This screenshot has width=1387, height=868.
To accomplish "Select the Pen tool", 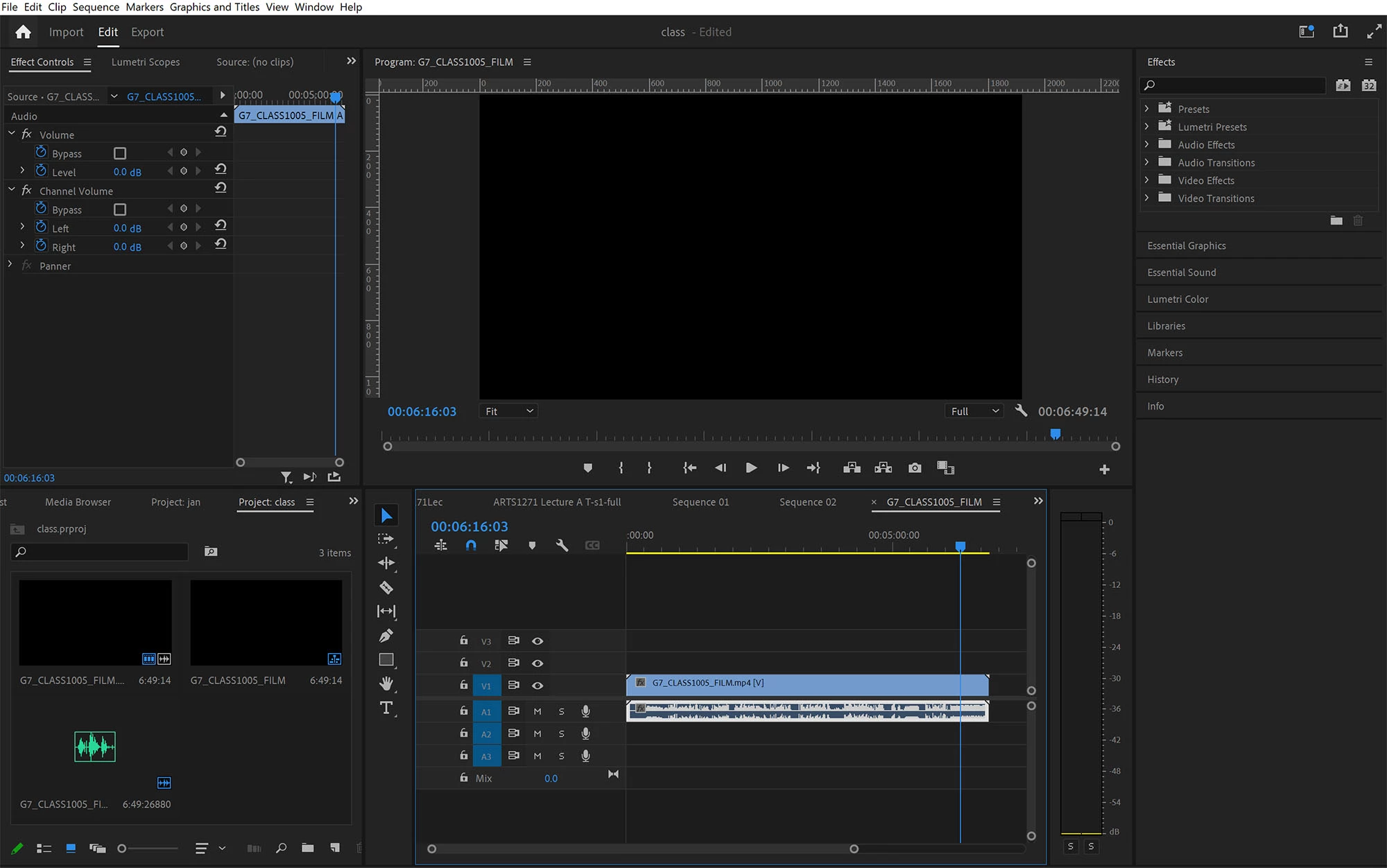I will [386, 636].
